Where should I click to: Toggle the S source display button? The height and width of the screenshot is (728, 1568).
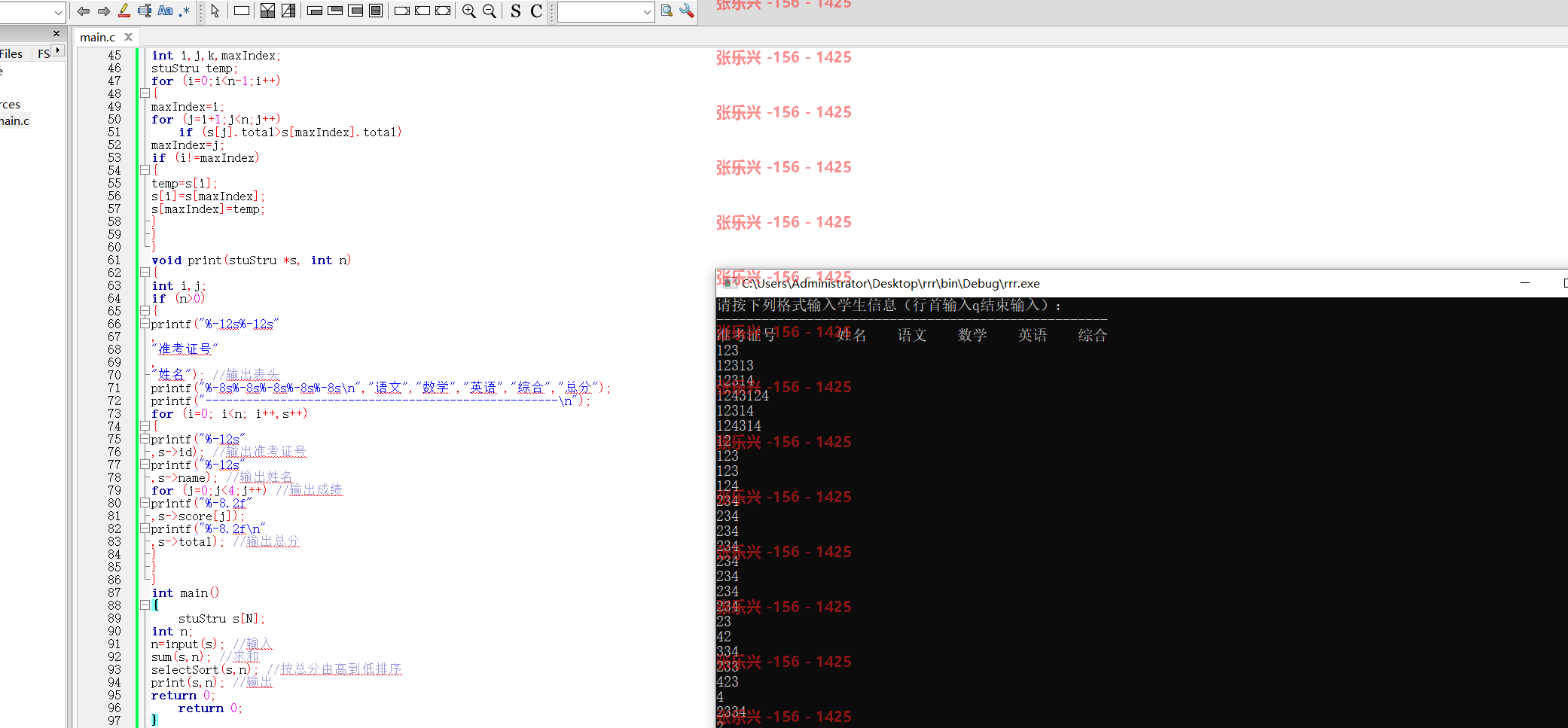coord(515,11)
